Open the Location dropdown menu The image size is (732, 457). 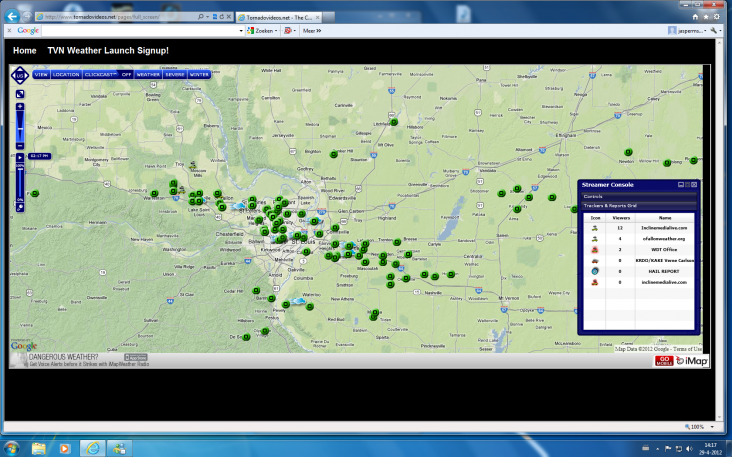[x=66, y=74]
